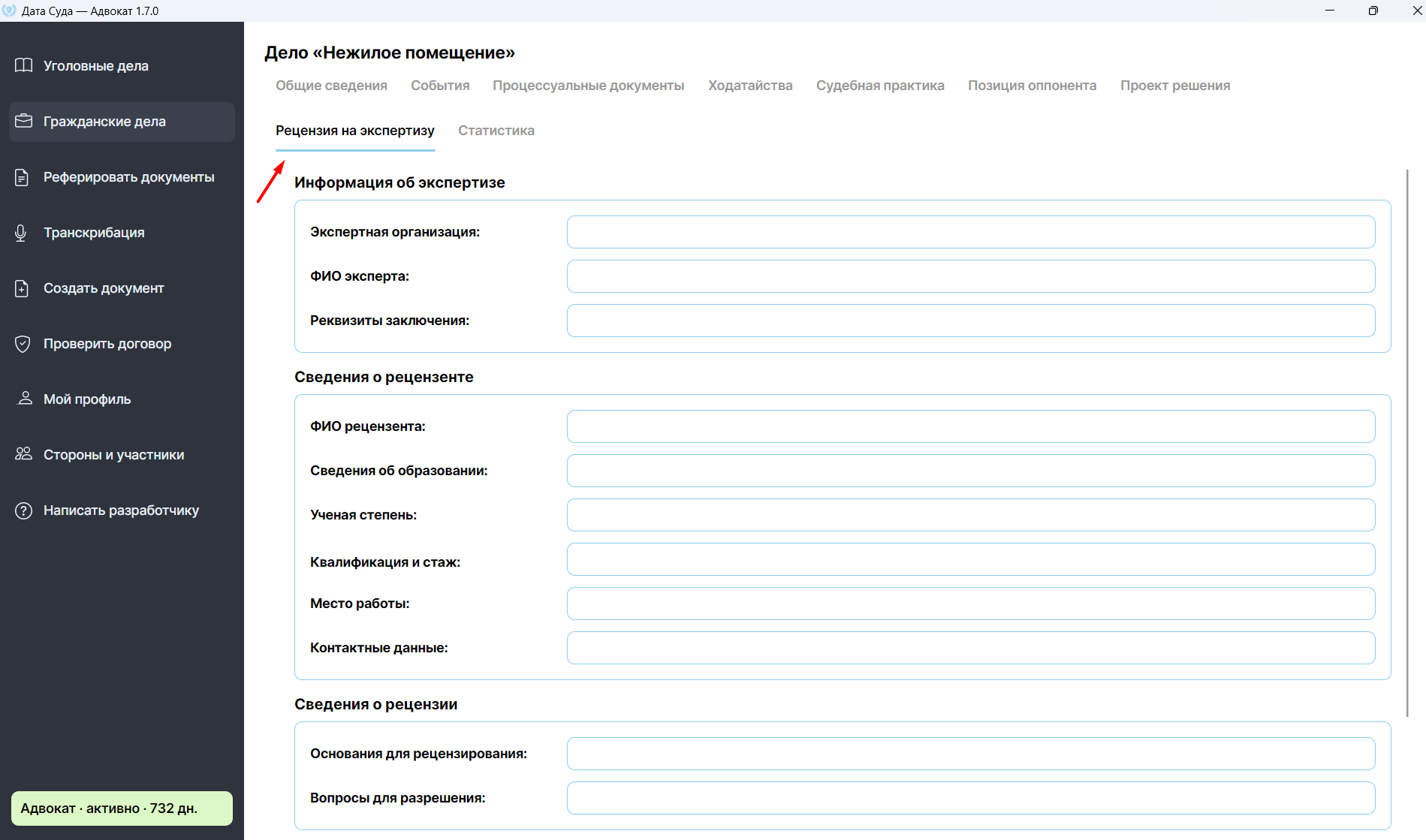Viewport: 1426px width, 840px height.
Task: Click into the Ученая степень field
Action: click(x=971, y=515)
